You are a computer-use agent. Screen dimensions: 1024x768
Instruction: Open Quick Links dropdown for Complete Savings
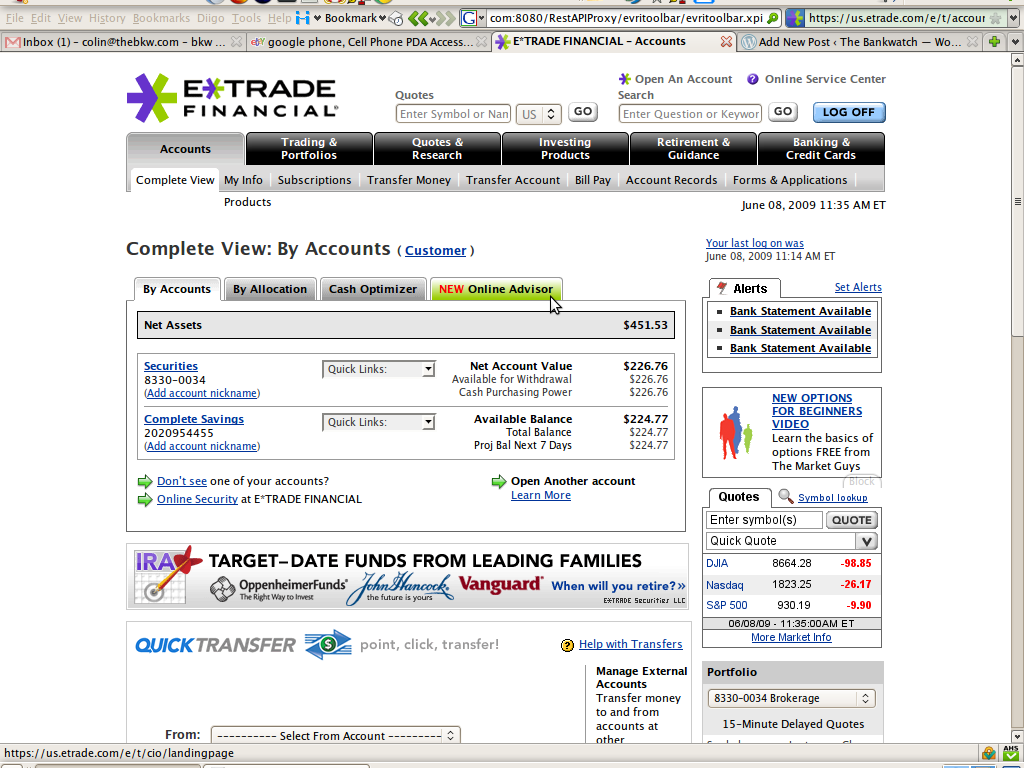379,422
